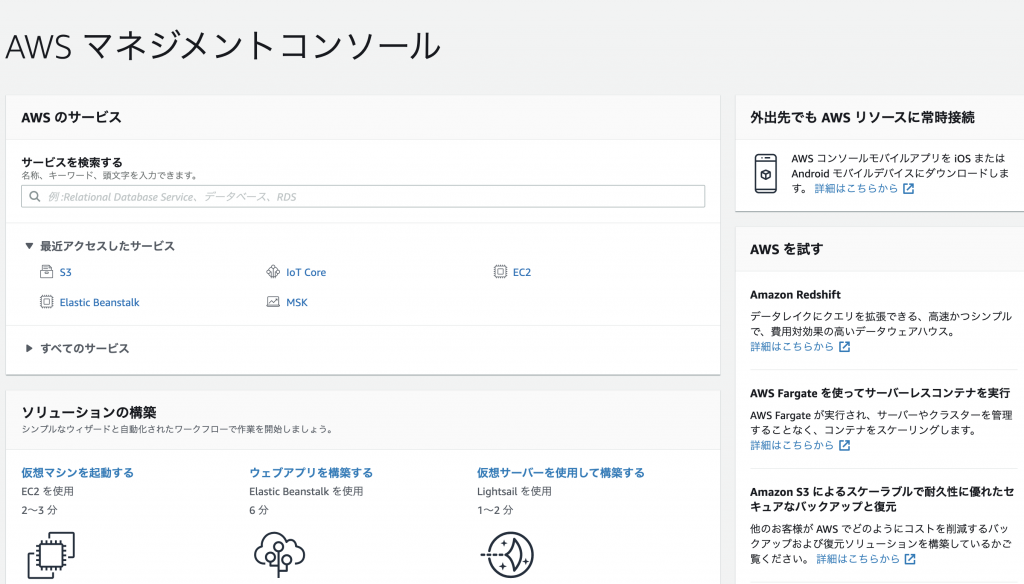Click the '2〜3 分' duration text
The height and width of the screenshot is (584, 1024).
click(x=39, y=510)
